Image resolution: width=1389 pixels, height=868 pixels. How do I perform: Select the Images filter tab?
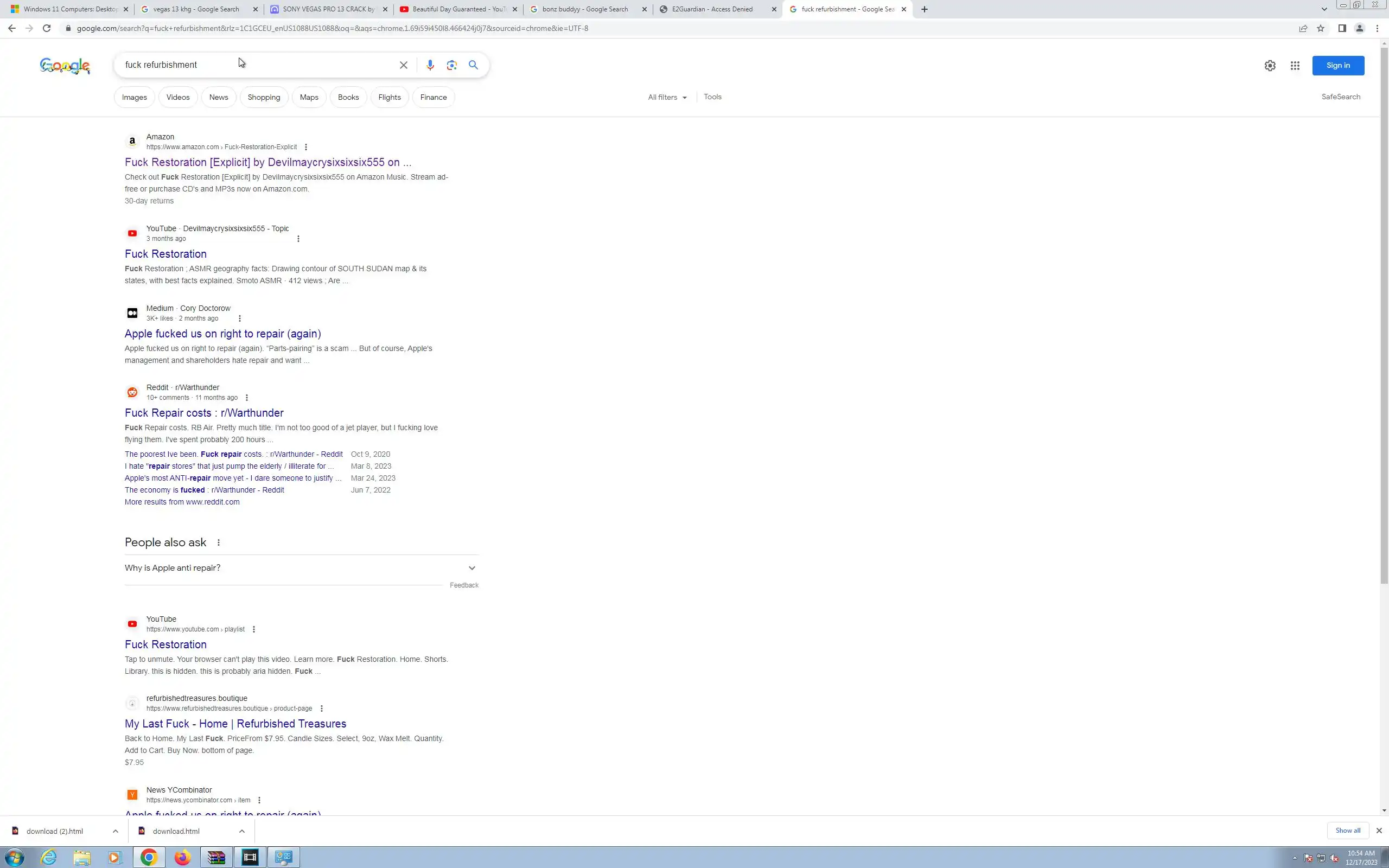[135, 97]
